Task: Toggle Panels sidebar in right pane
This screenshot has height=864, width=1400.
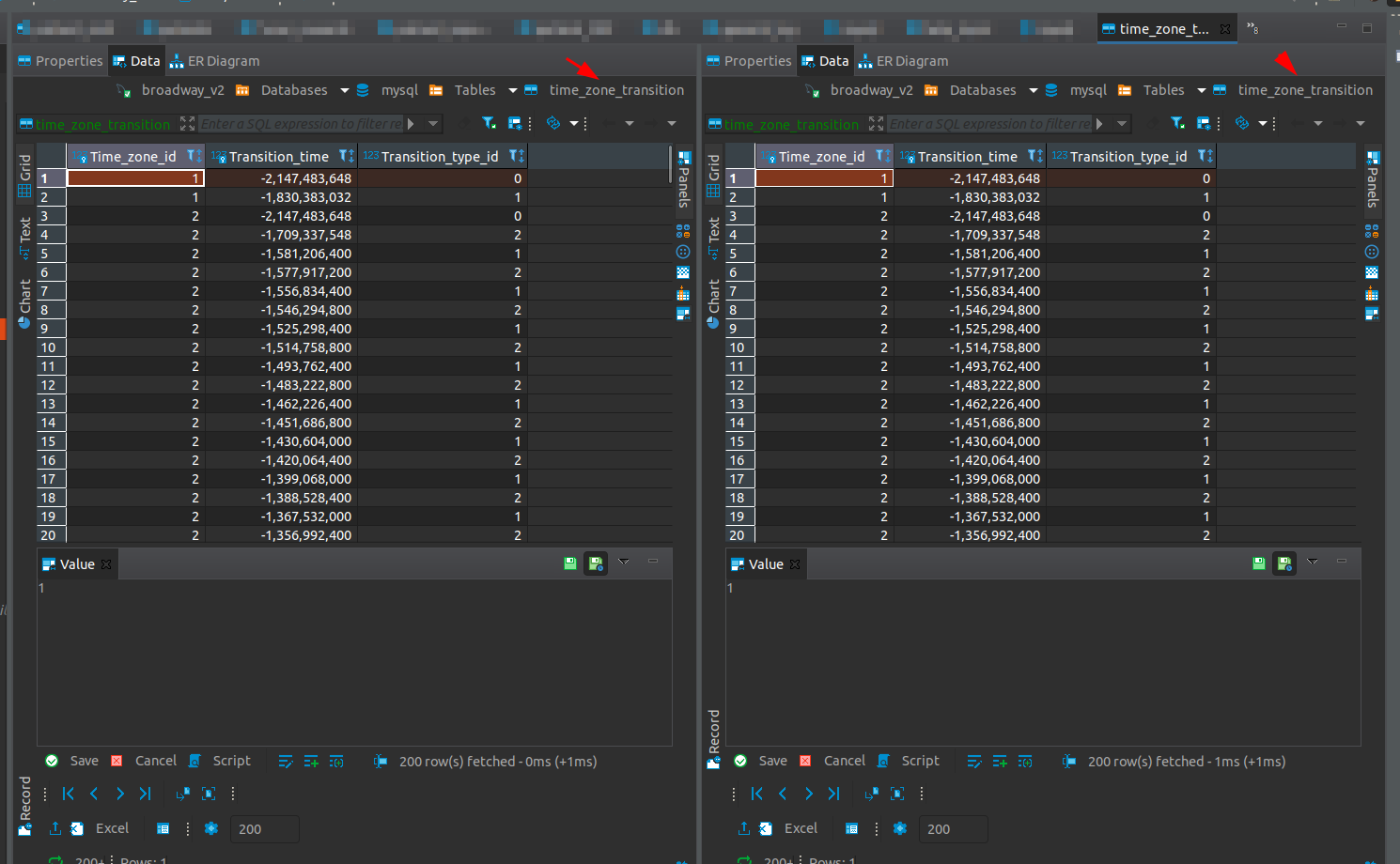Action: click(1373, 179)
